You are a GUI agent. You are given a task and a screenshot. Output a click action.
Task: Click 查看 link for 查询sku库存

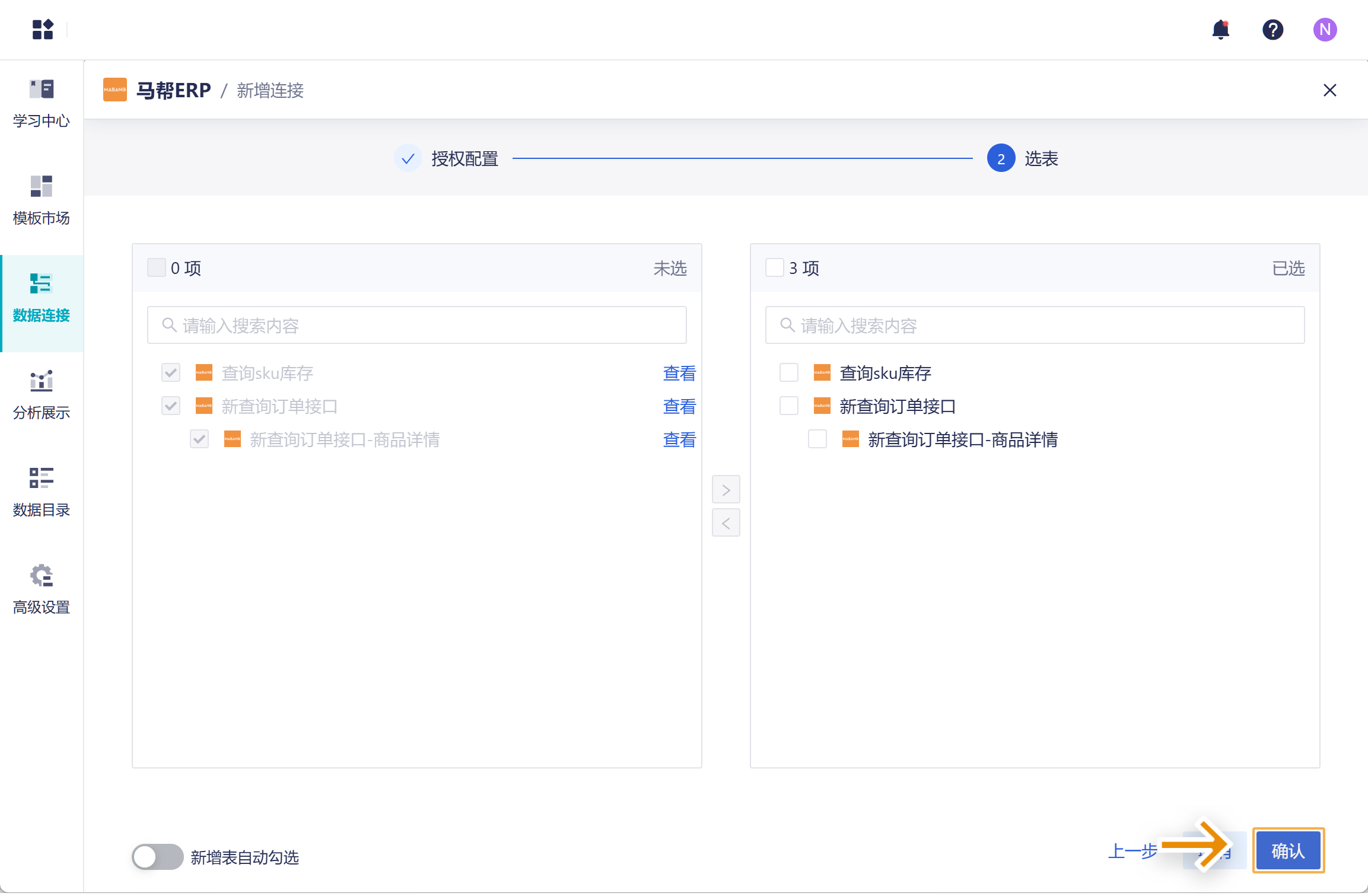point(679,373)
